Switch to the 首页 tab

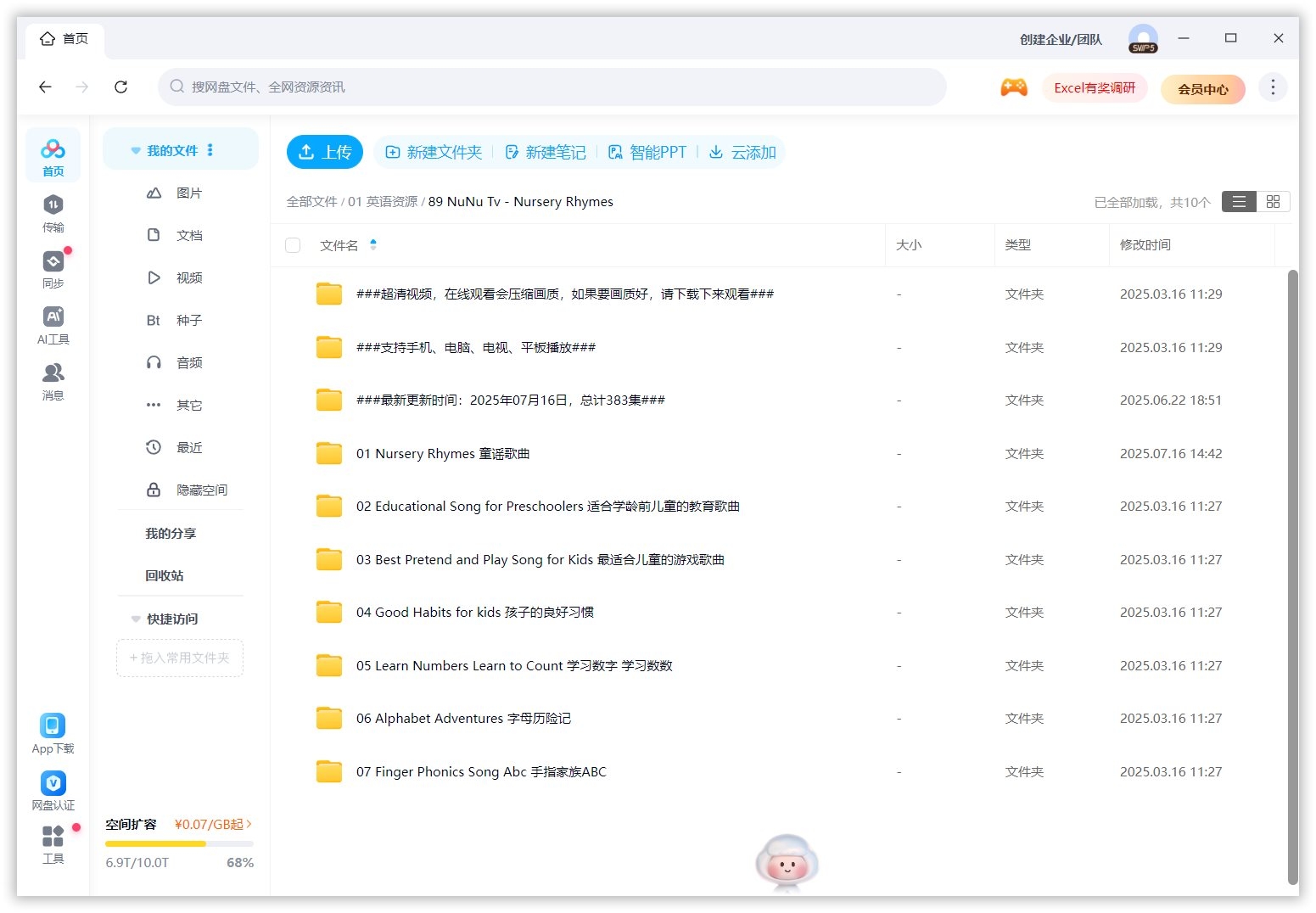coord(64,38)
